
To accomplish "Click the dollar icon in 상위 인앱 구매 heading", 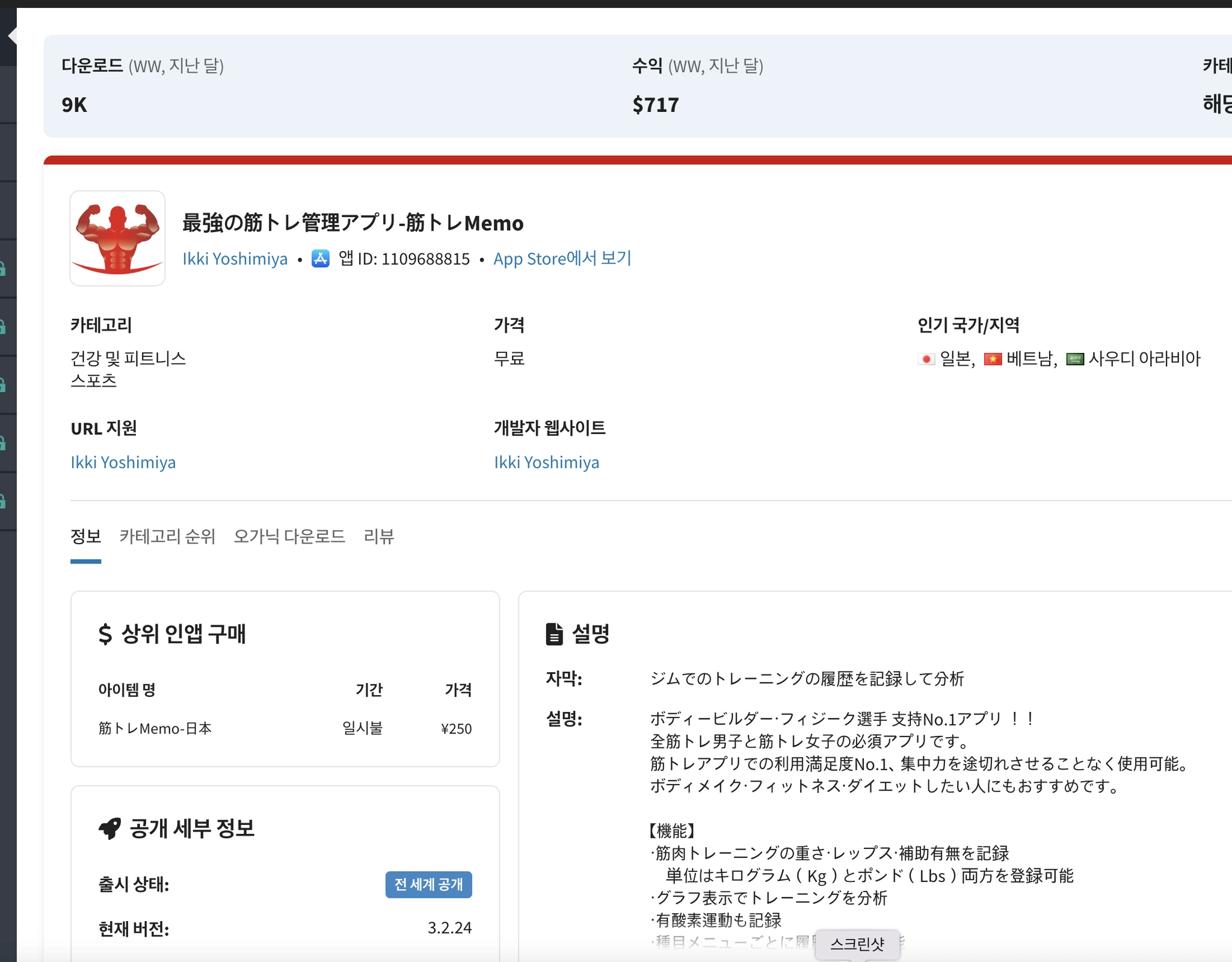I will [105, 634].
